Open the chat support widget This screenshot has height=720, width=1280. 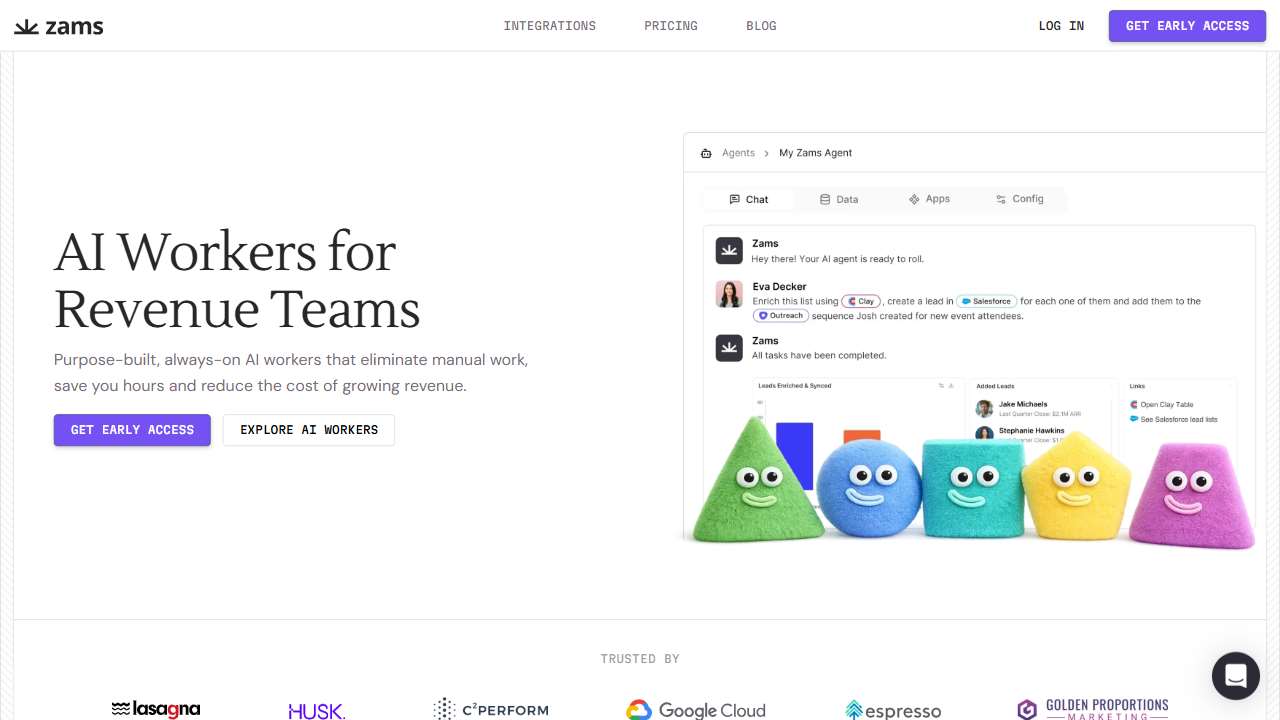click(1235, 676)
